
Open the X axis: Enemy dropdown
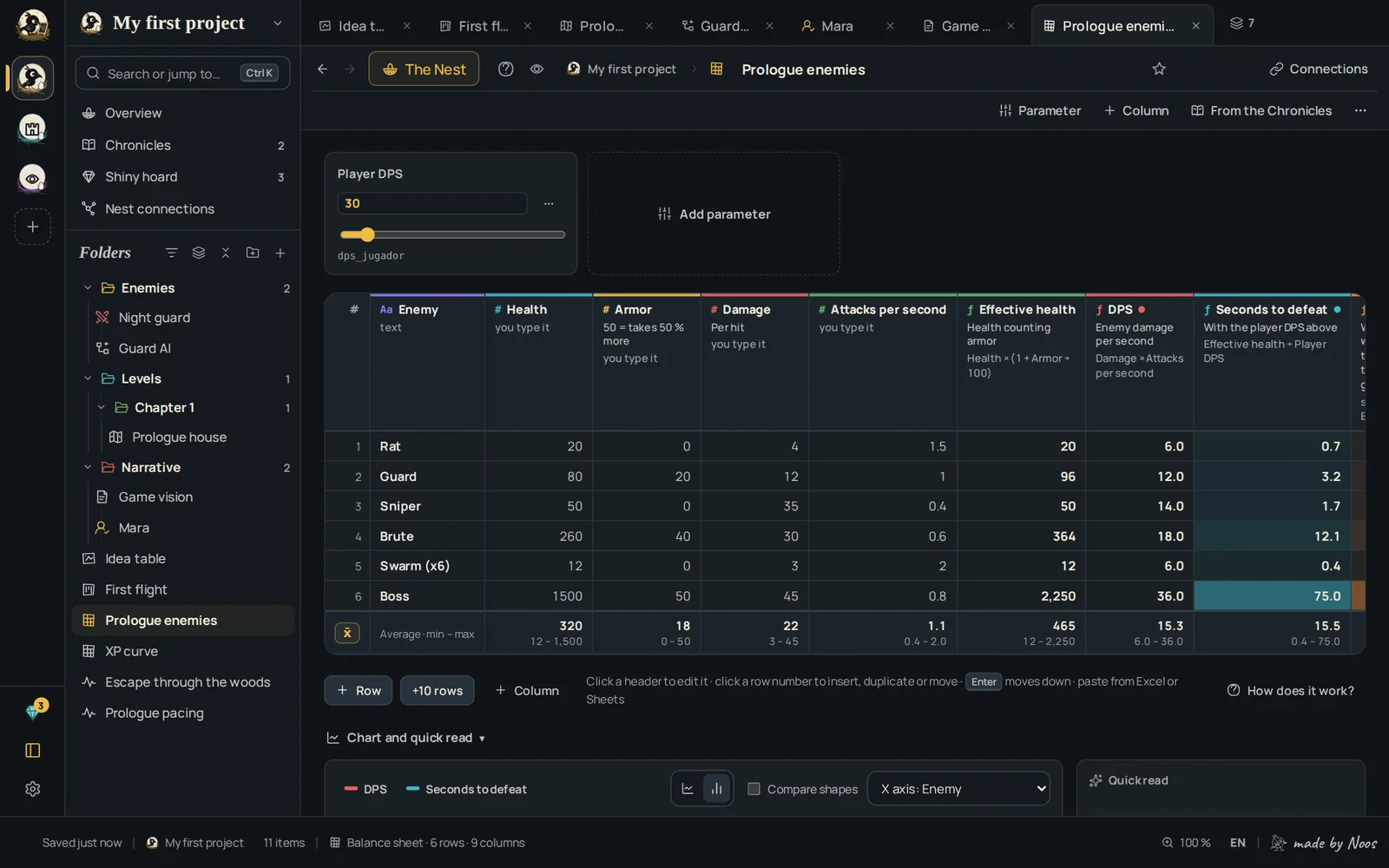click(958, 789)
